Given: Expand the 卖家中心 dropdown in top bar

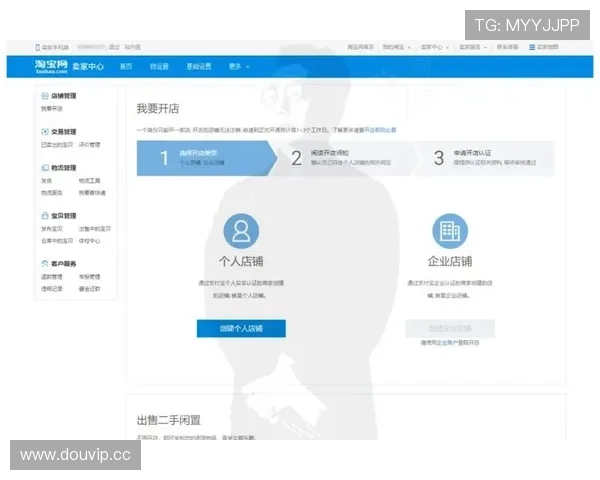Looking at the screenshot, I should point(435,47).
